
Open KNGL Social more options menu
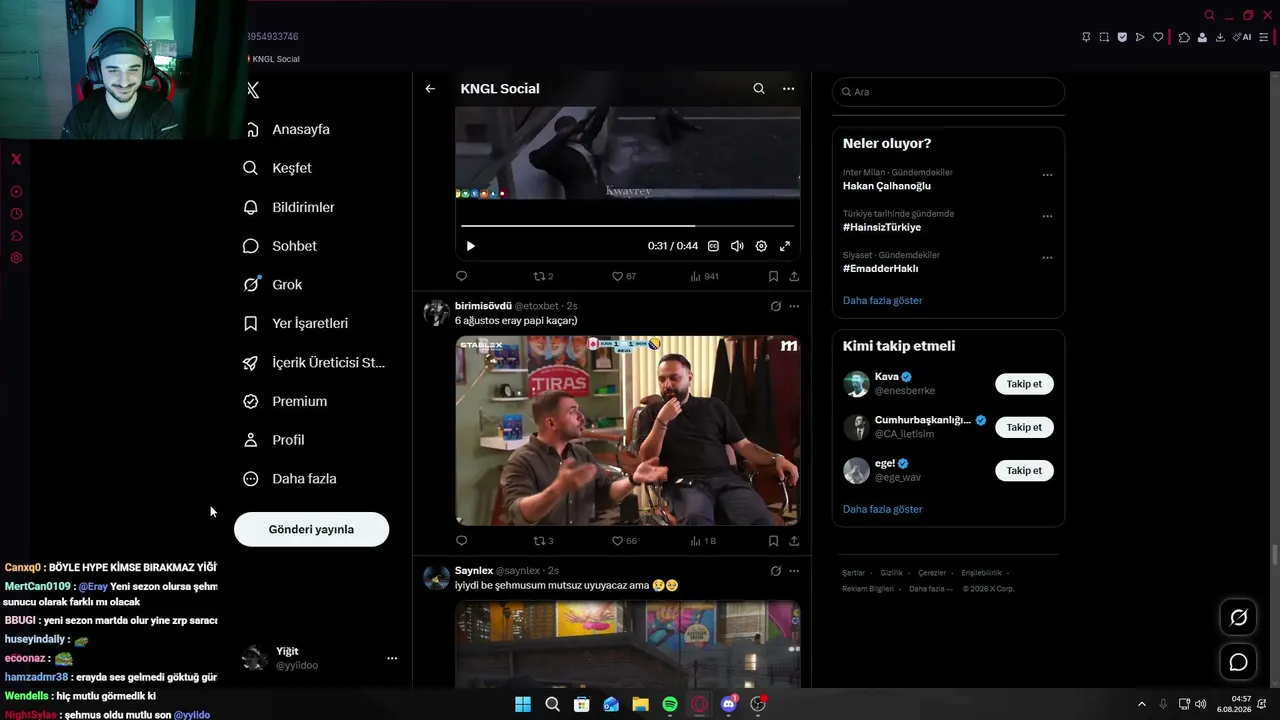coord(788,89)
